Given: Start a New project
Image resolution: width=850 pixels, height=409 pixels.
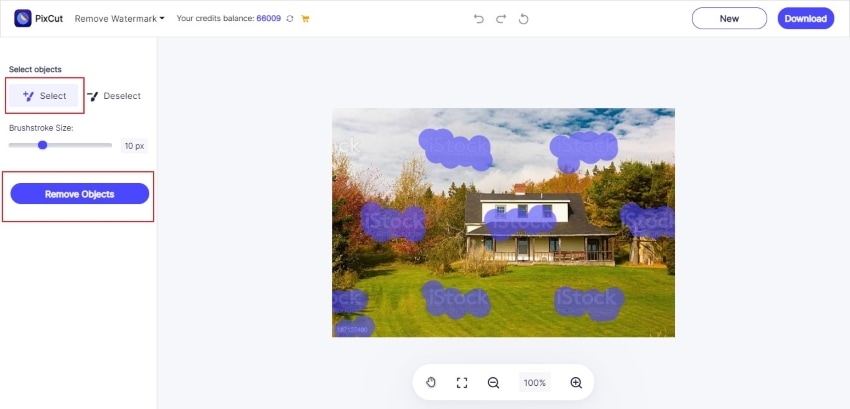Looking at the screenshot, I should point(729,18).
